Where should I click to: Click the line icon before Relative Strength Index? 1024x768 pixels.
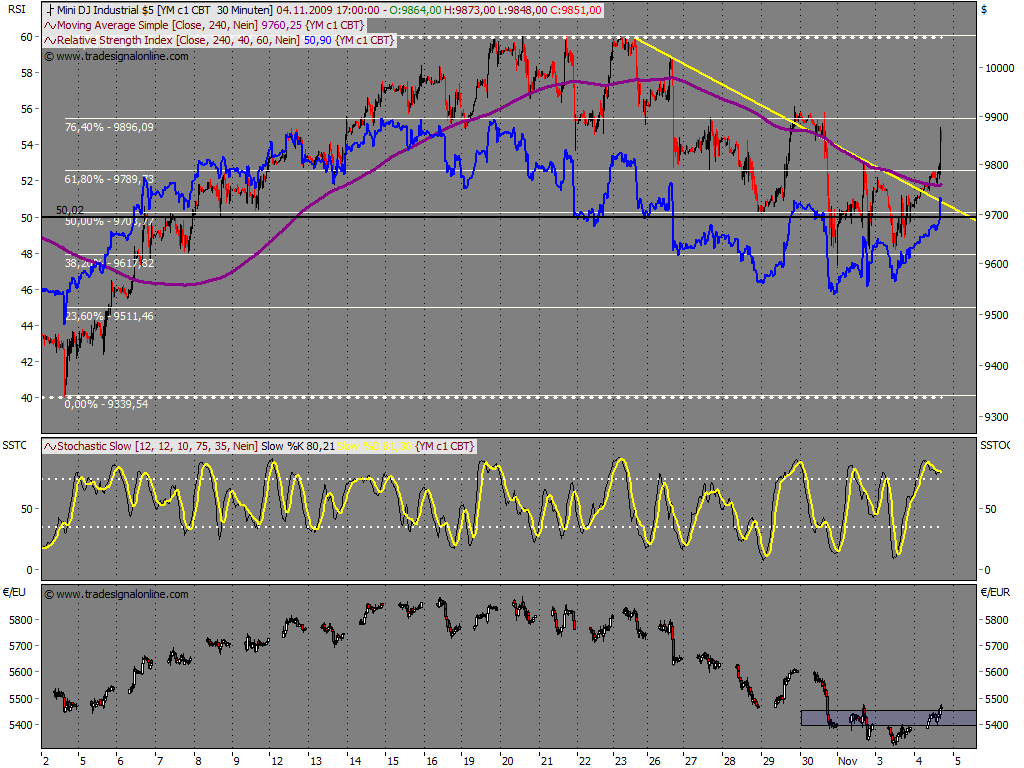[50, 40]
